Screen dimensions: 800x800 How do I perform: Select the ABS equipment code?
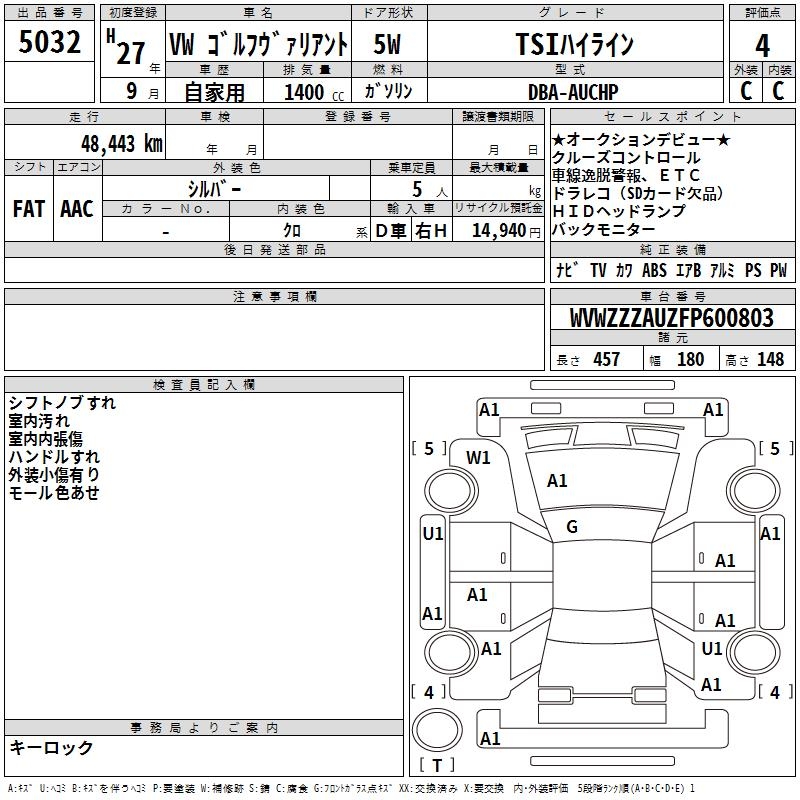click(x=654, y=270)
